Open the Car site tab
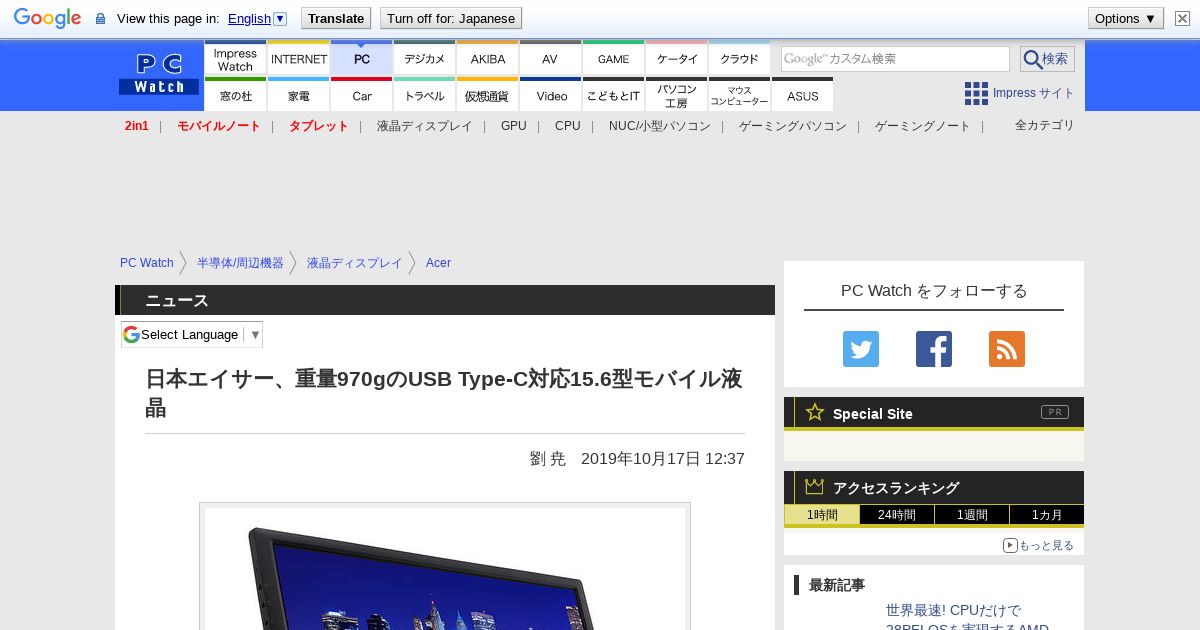The height and width of the screenshot is (630, 1200). 361,95
